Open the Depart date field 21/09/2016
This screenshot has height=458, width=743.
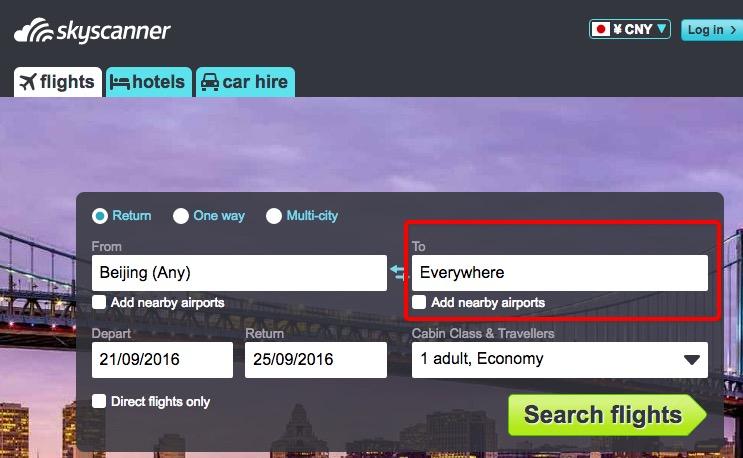162,359
